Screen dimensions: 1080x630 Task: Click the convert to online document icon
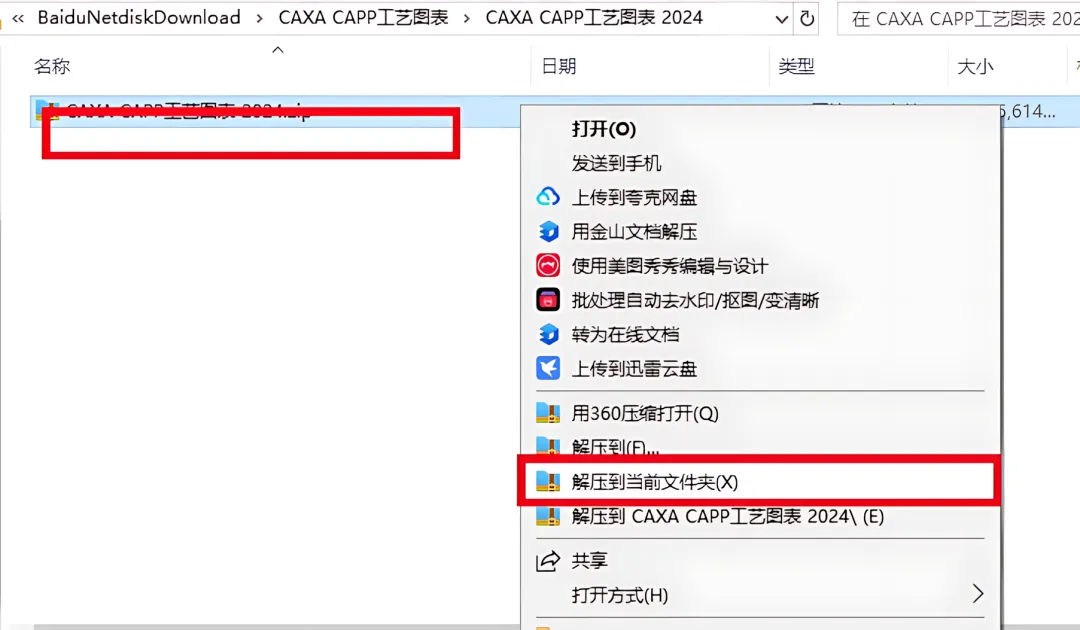pos(548,334)
